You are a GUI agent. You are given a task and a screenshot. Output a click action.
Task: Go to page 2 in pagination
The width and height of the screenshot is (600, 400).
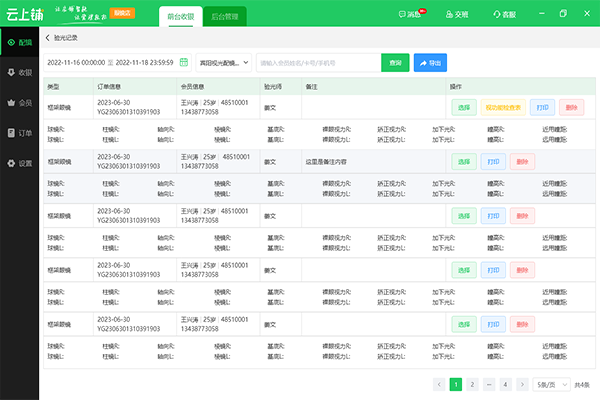pyautogui.click(x=473, y=383)
